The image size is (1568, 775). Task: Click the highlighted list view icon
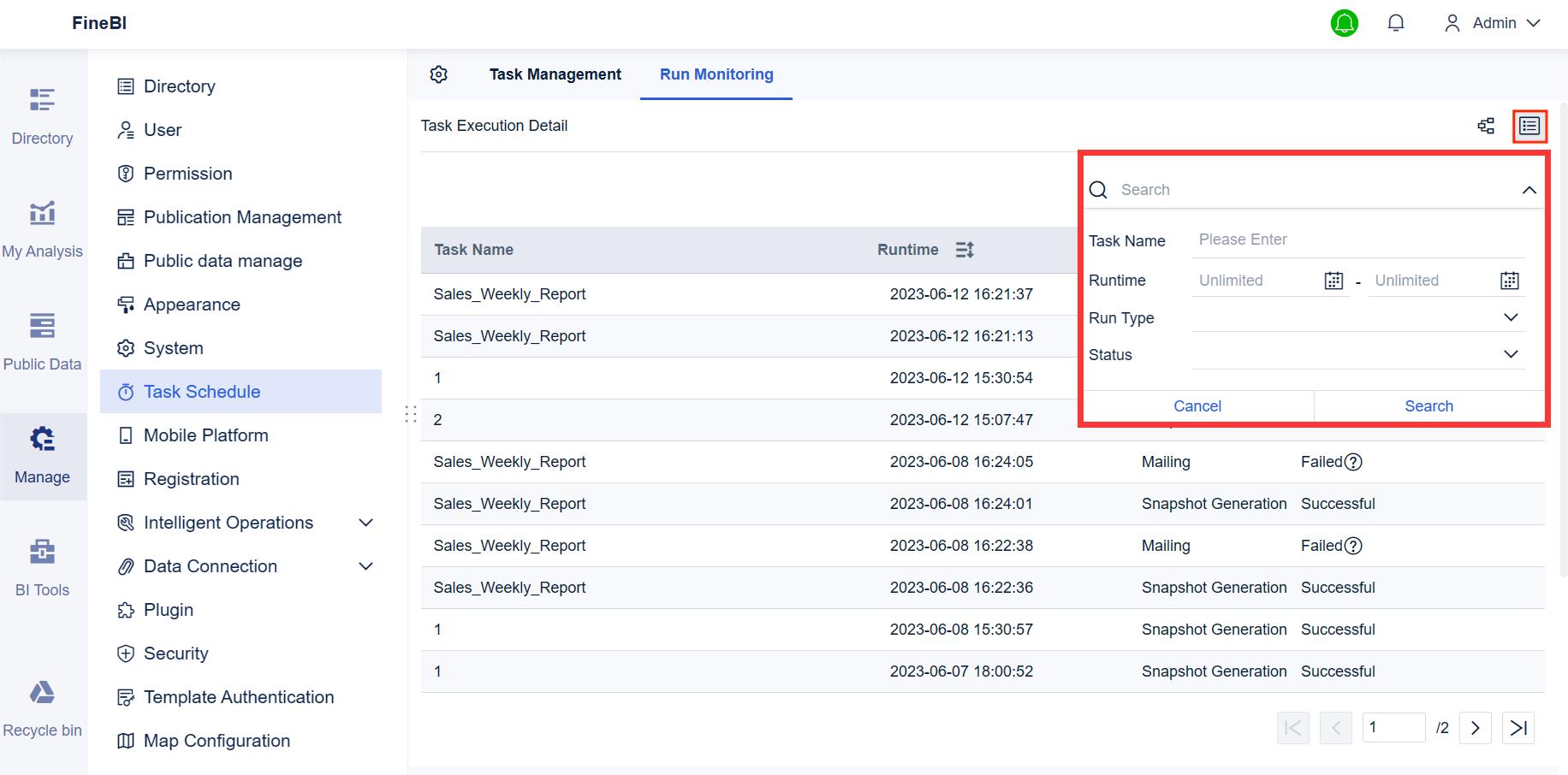coord(1529,126)
